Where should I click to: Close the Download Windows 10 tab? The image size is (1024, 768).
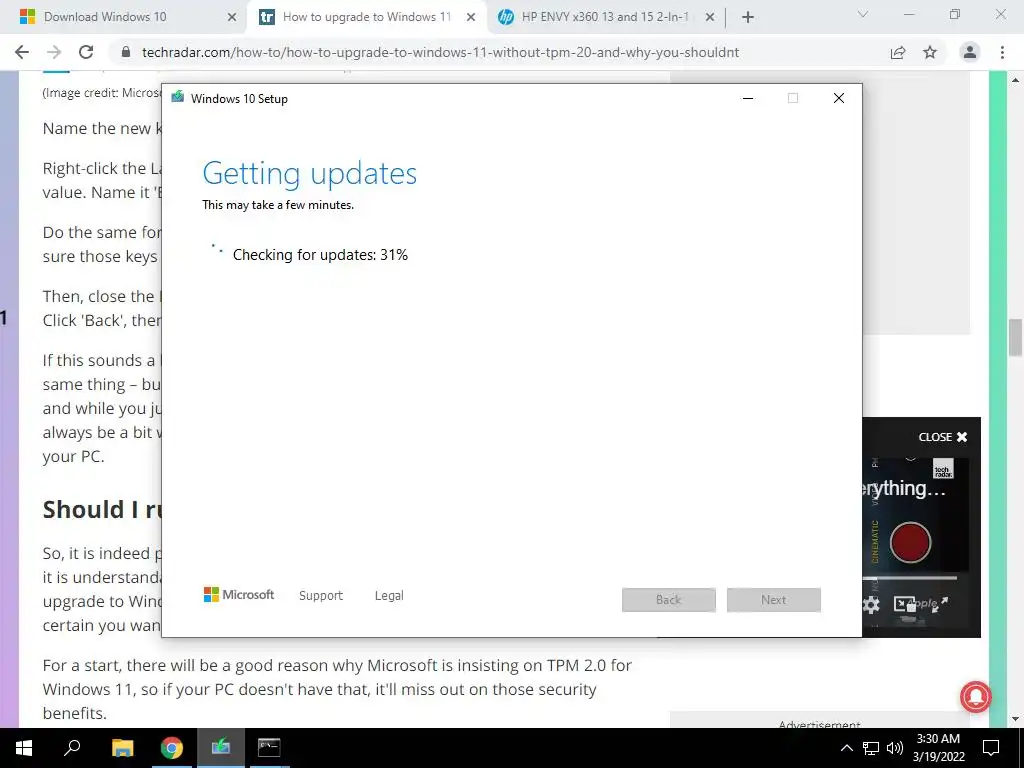click(x=232, y=18)
